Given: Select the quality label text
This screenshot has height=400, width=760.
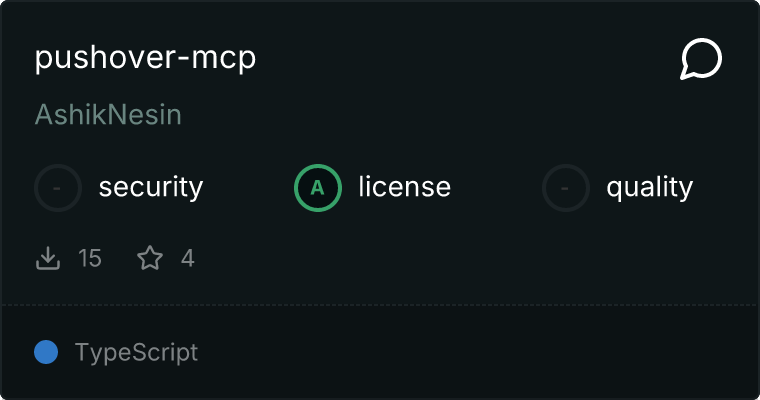Looking at the screenshot, I should tap(649, 188).
